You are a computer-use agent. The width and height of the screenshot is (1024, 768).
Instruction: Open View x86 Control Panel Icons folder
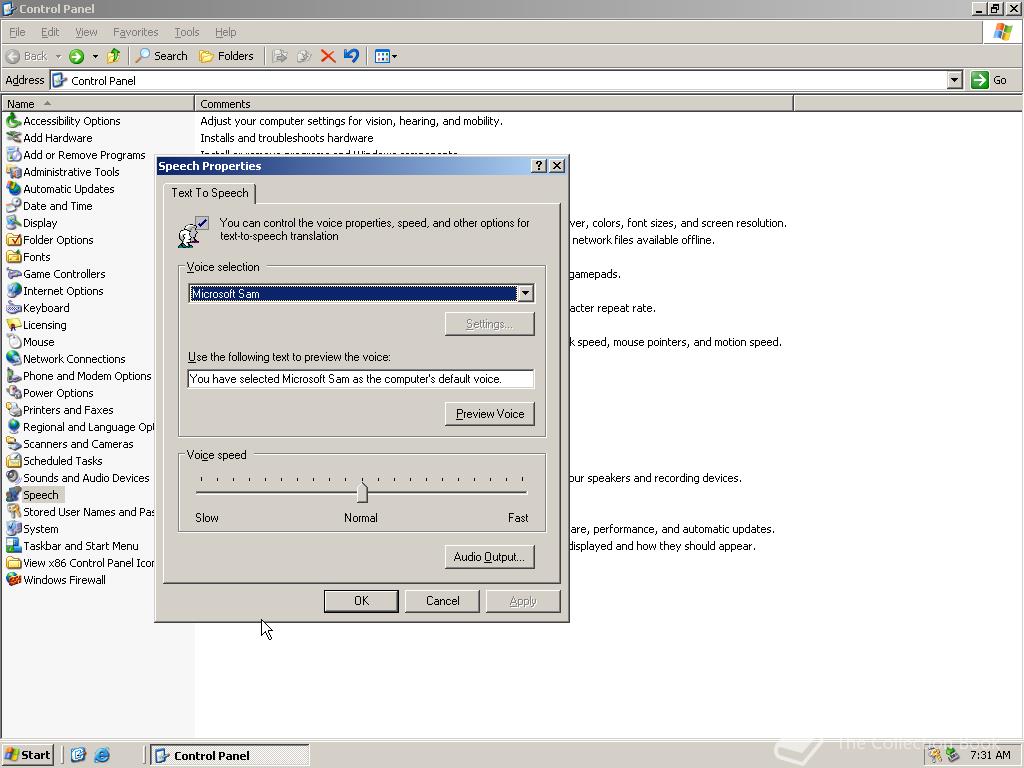pos(80,562)
